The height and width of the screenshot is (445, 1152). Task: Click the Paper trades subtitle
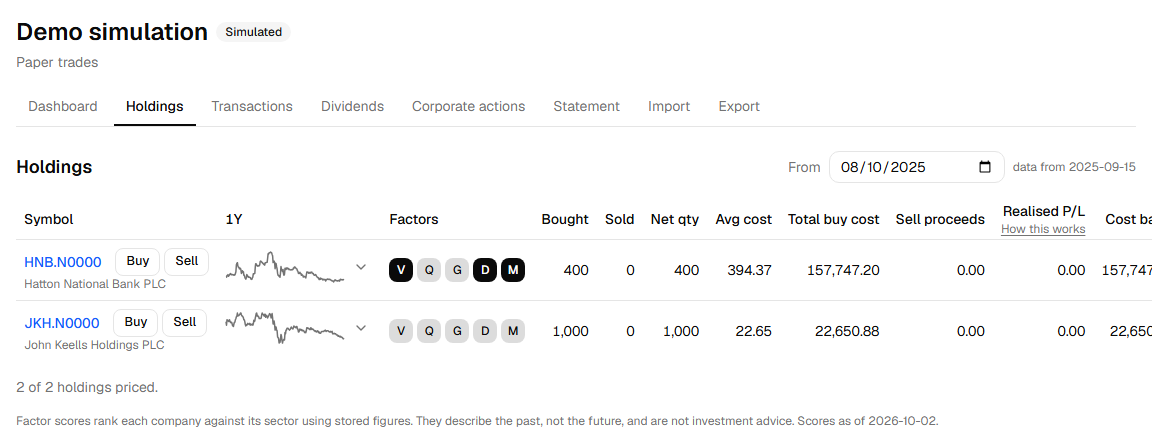click(57, 62)
